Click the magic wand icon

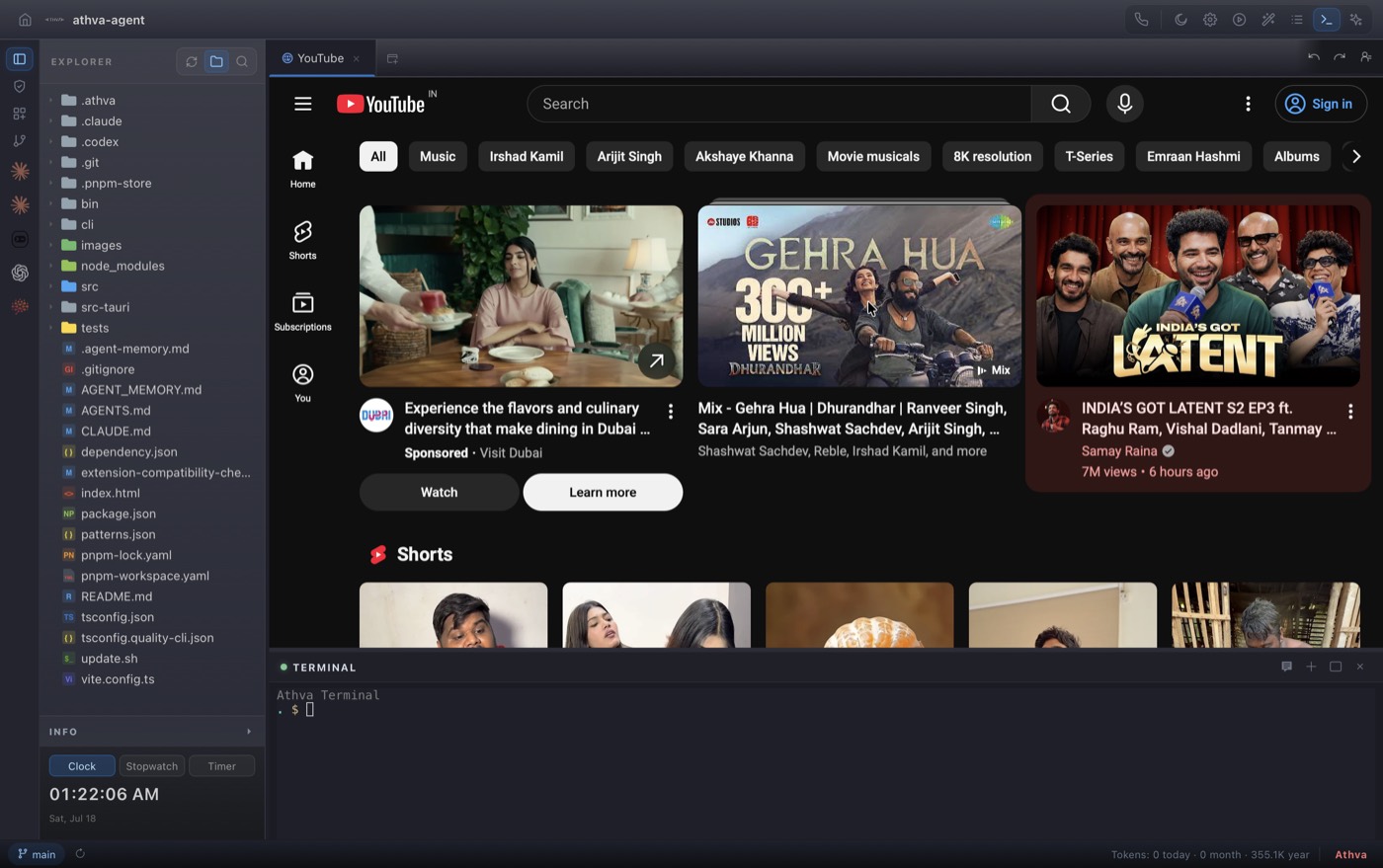point(1268,20)
